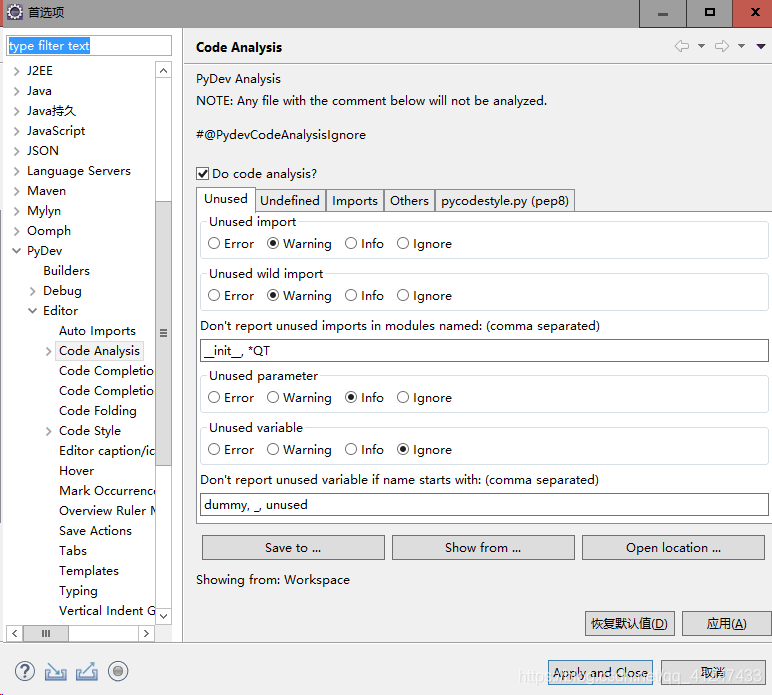
Task: Set Unused wild import to Error
Action: point(214,295)
